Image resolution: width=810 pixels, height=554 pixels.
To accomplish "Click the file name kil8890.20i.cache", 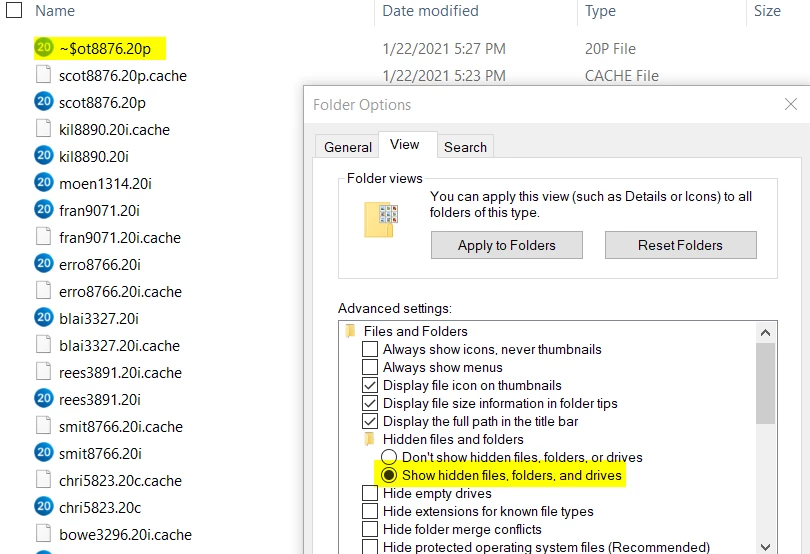I will 114,129.
